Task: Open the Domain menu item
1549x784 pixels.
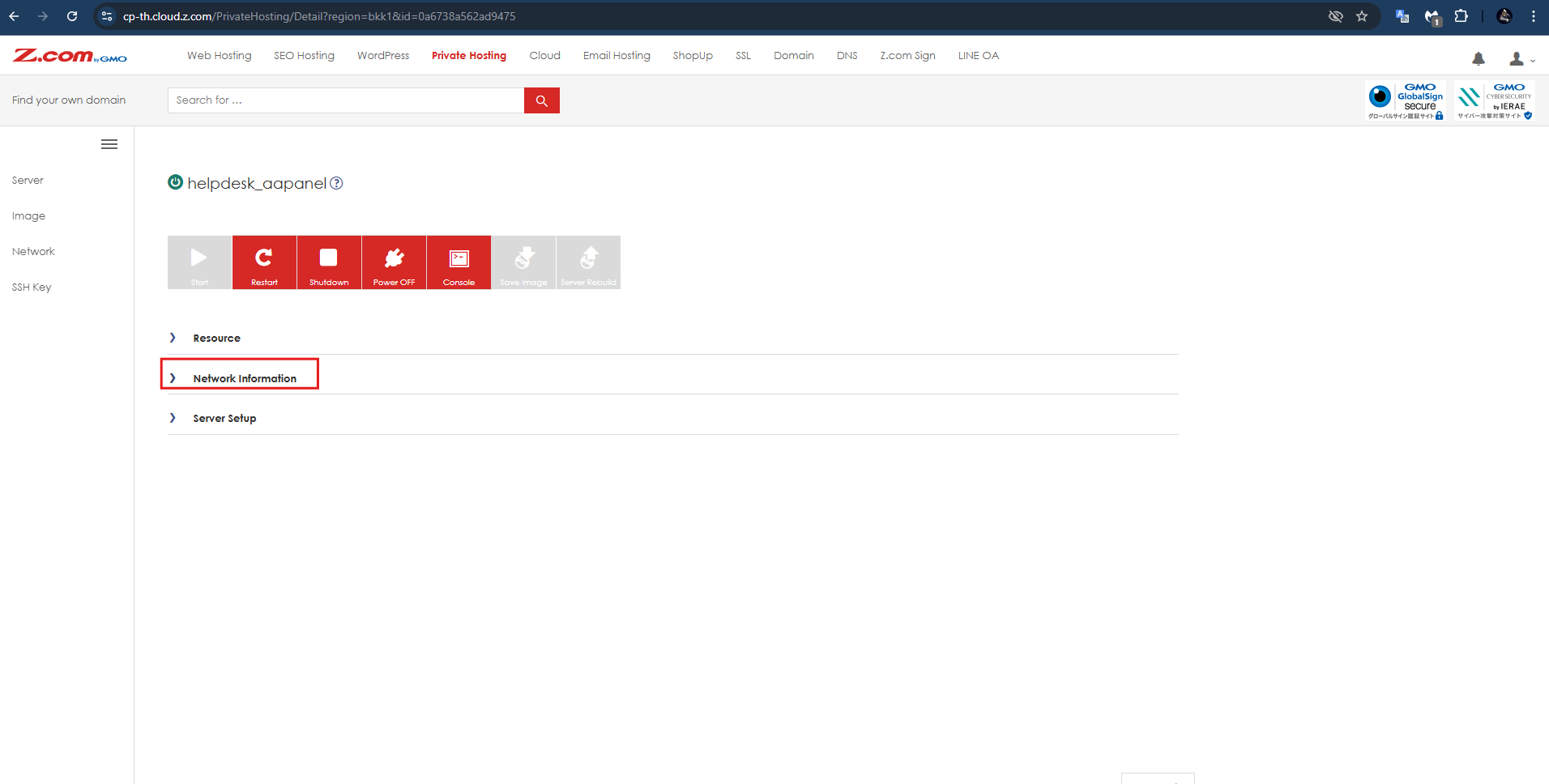Action: [794, 56]
